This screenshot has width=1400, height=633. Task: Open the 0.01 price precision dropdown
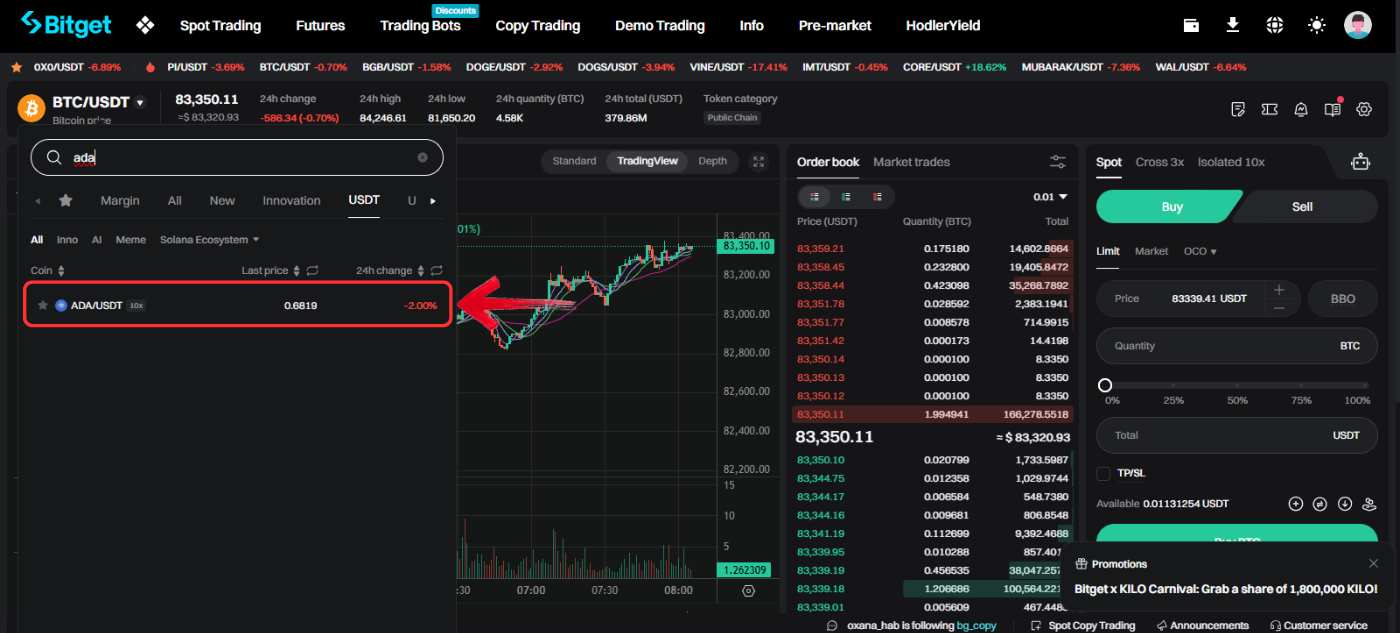[x=1050, y=197]
